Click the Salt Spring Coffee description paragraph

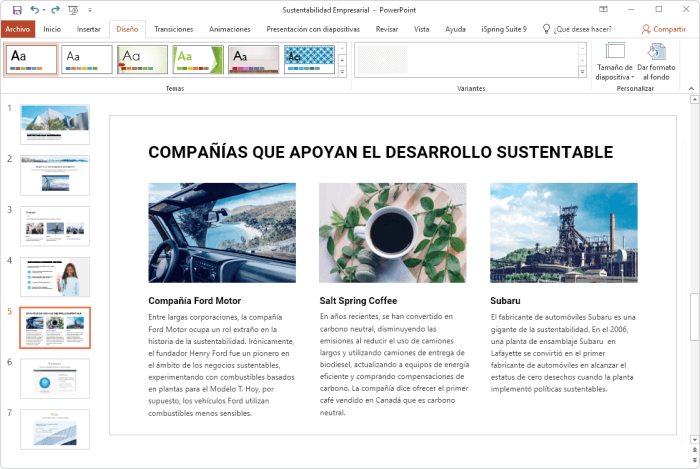click(x=394, y=365)
